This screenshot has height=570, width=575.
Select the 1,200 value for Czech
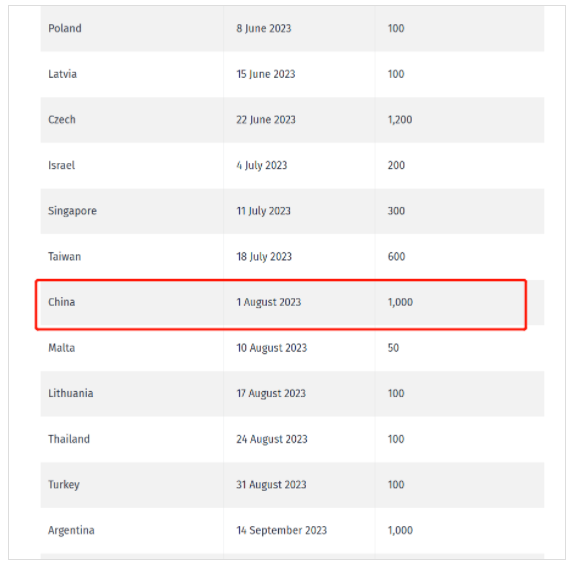pyautogui.click(x=400, y=120)
